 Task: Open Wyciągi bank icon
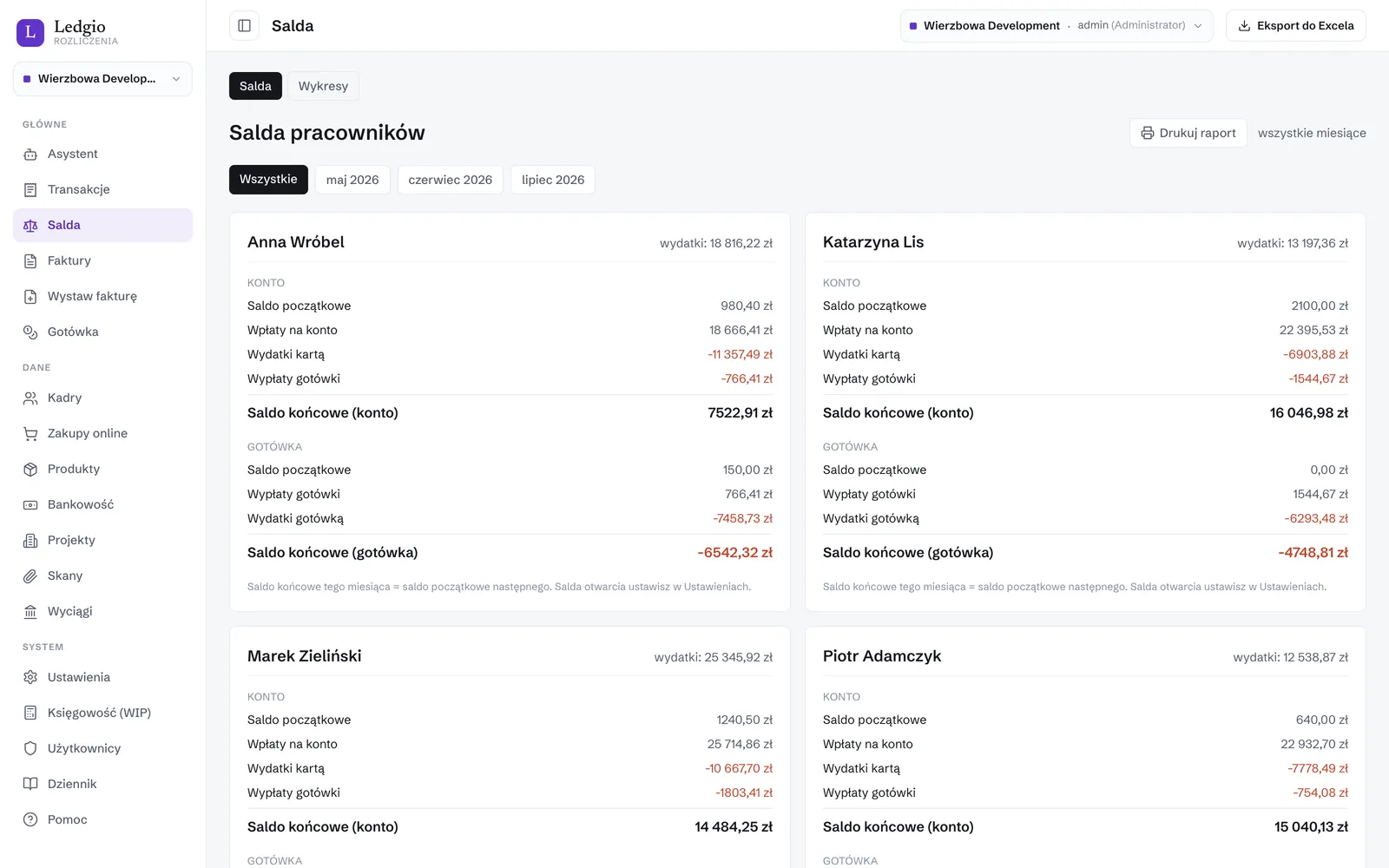[30, 611]
